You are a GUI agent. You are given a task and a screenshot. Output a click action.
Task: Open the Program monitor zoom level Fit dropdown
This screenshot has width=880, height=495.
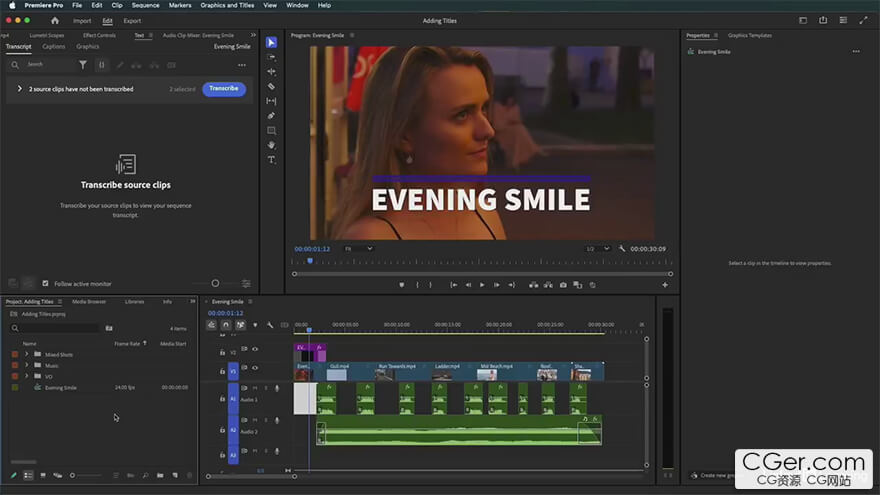pos(358,249)
